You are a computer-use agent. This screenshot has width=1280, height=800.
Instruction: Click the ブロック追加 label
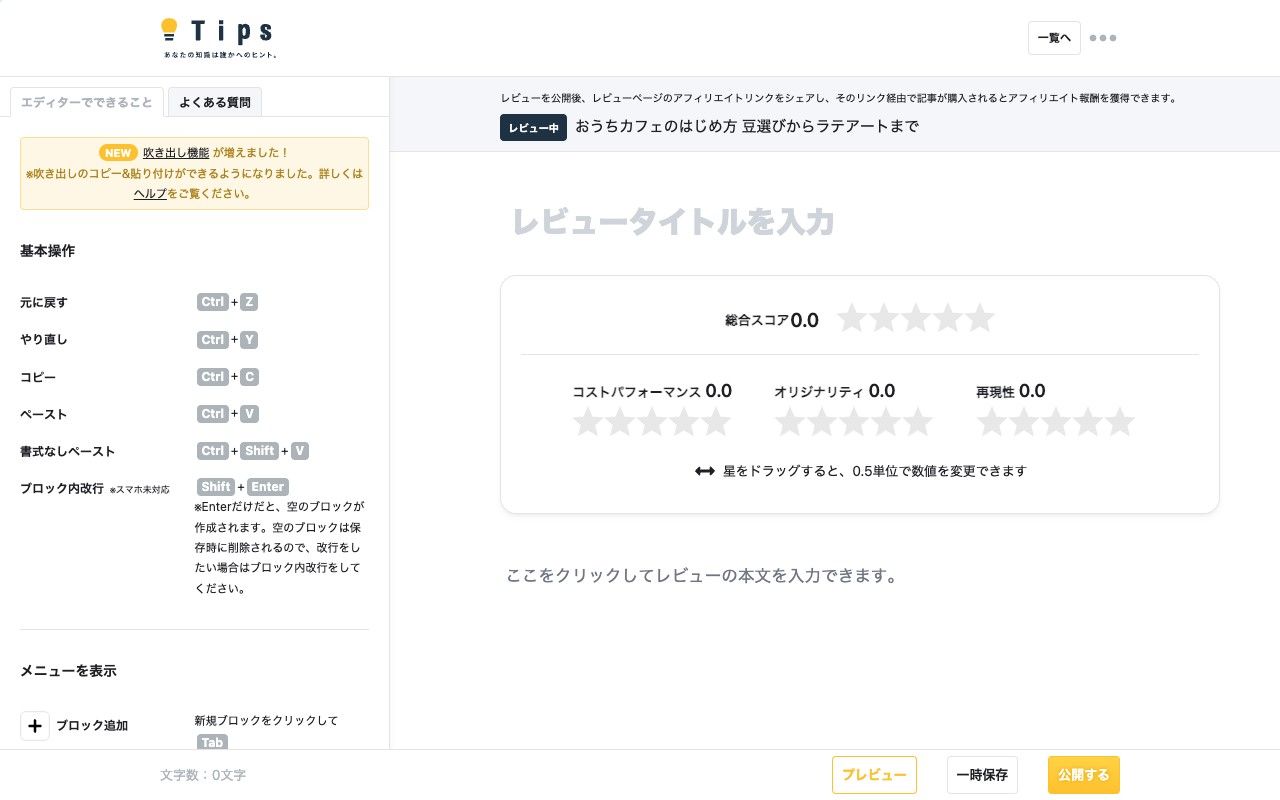(x=92, y=726)
